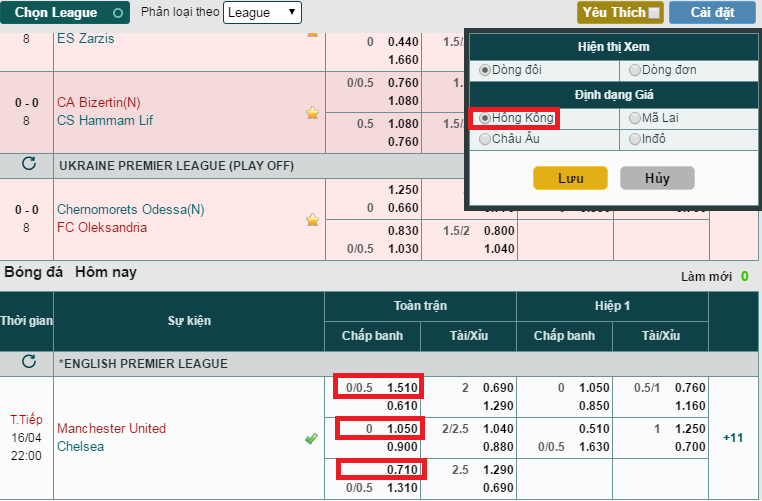Choose the Châu Âu odds format
Screen dimensions: 762x501
coord(485,139)
